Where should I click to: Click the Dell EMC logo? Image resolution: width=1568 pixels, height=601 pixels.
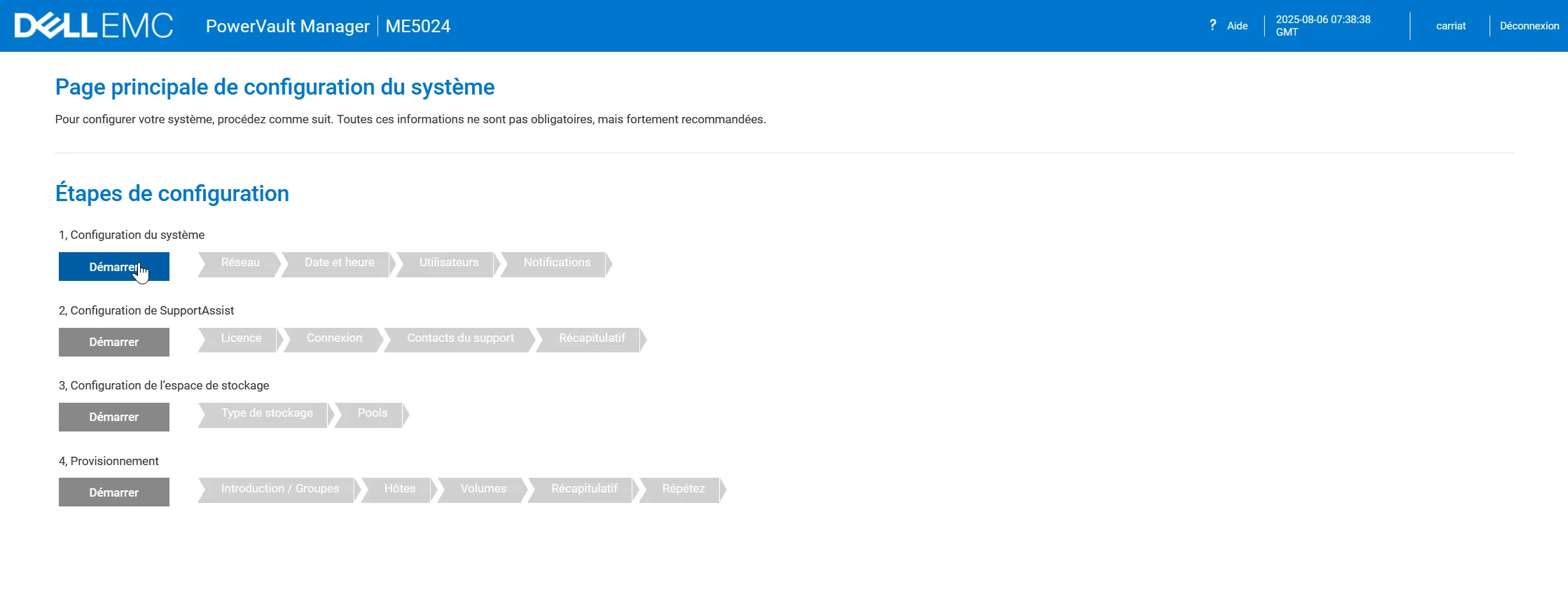[x=94, y=26]
